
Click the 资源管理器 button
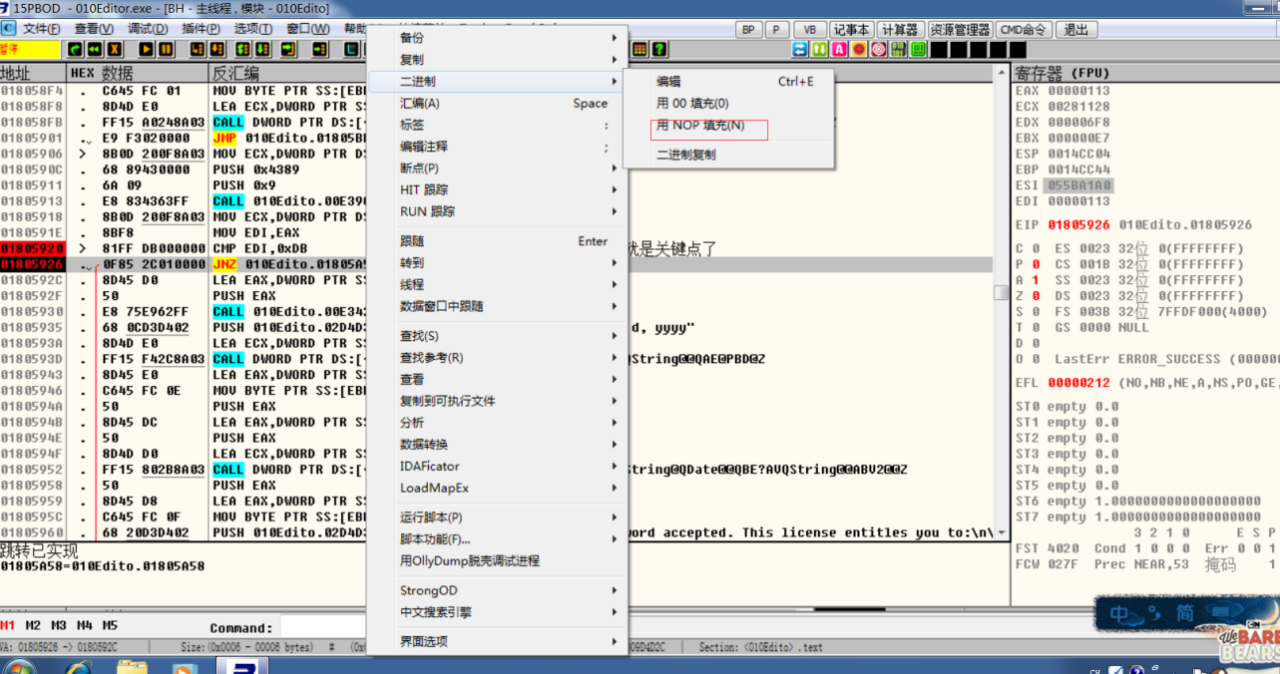coord(959,29)
